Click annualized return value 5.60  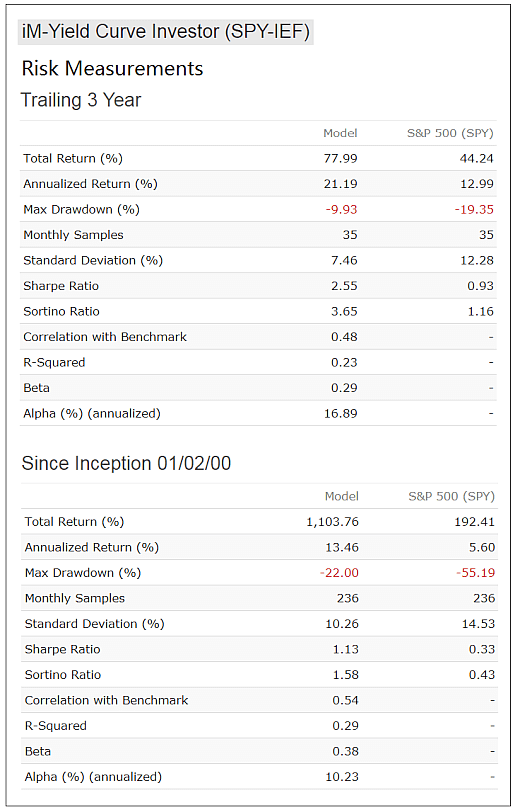tap(482, 547)
